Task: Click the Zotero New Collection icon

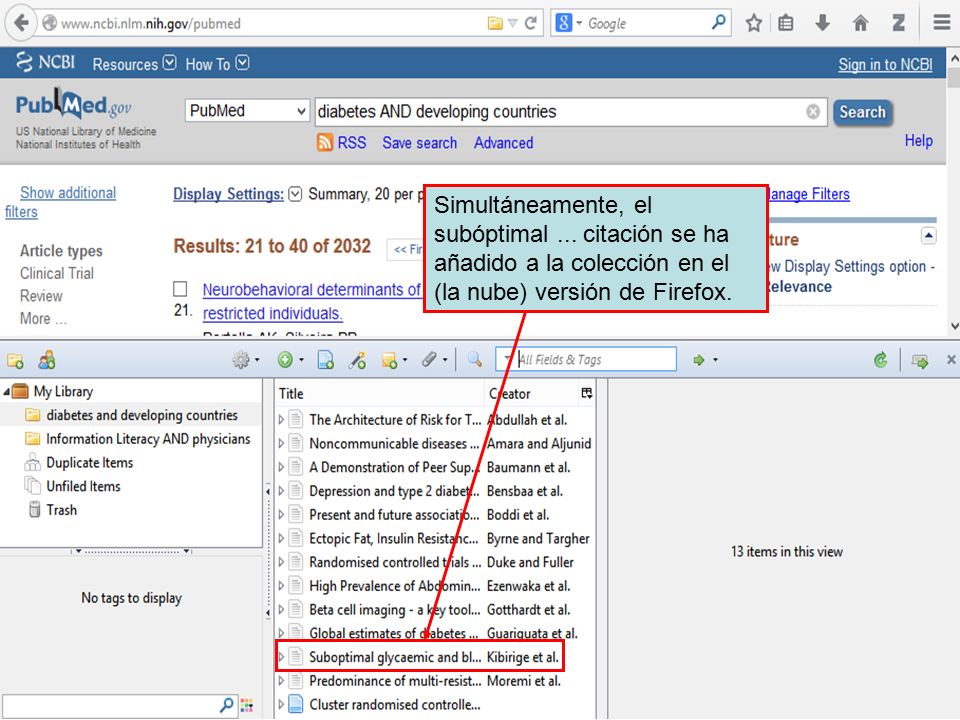Action: click(15, 361)
